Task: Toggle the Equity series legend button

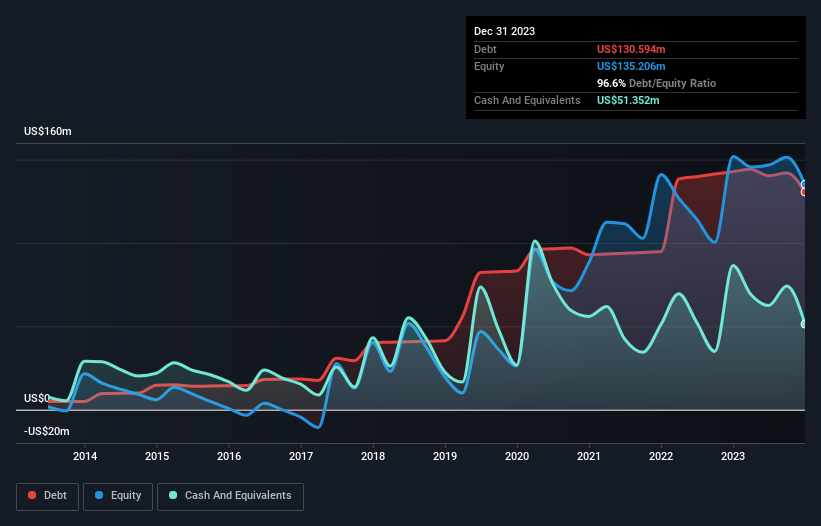Action: tap(118, 496)
